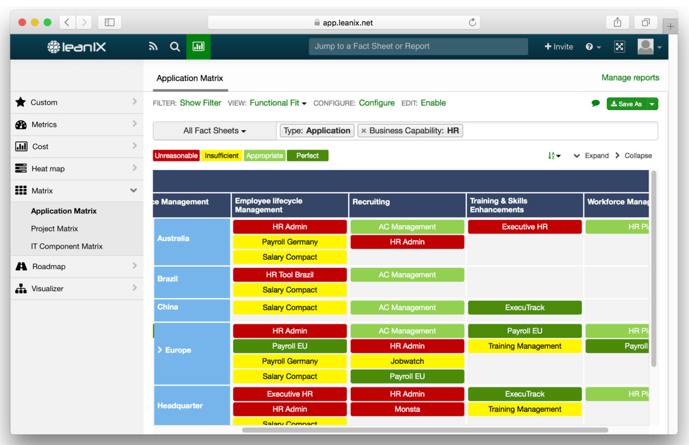Click the Safari address bar
The height and width of the screenshot is (445, 689).
coord(344,22)
